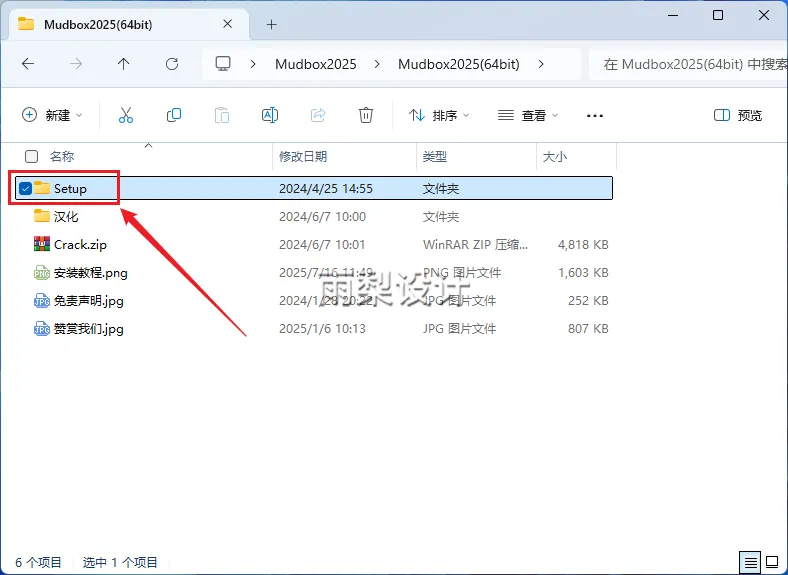Click the Cut scissors icon

coord(126,115)
